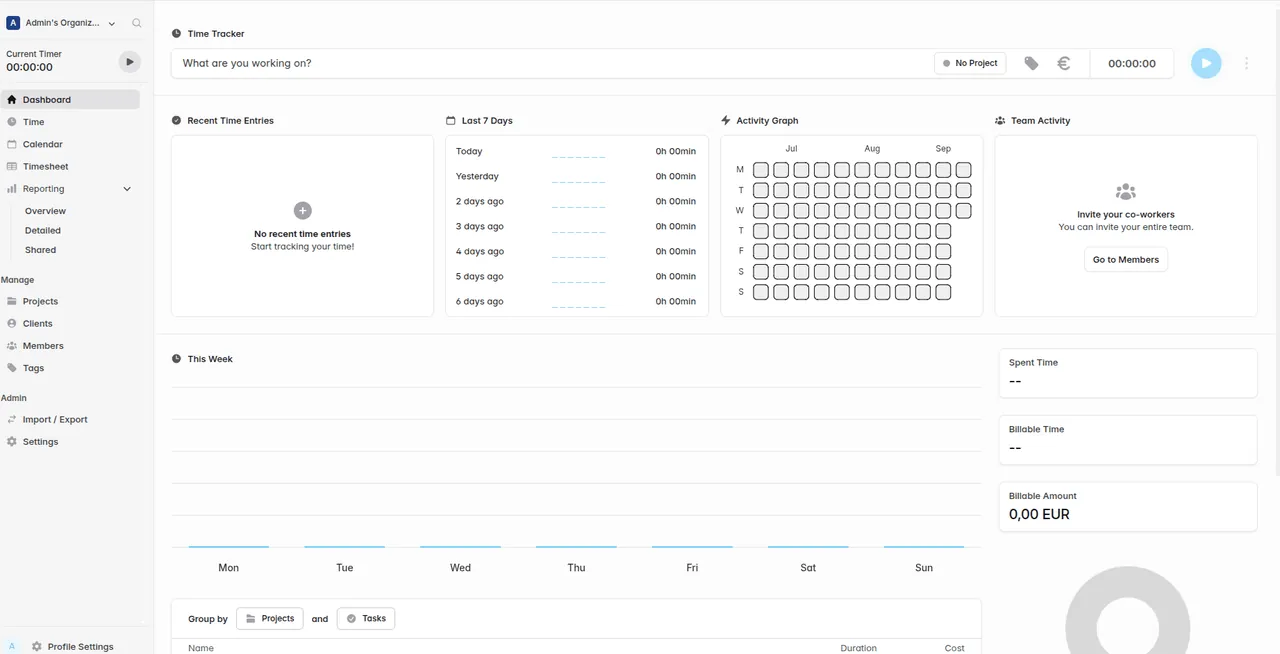The width and height of the screenshot is (1280, 654).
Task: Open the Detailed reporting page
Action: [43, 230]
